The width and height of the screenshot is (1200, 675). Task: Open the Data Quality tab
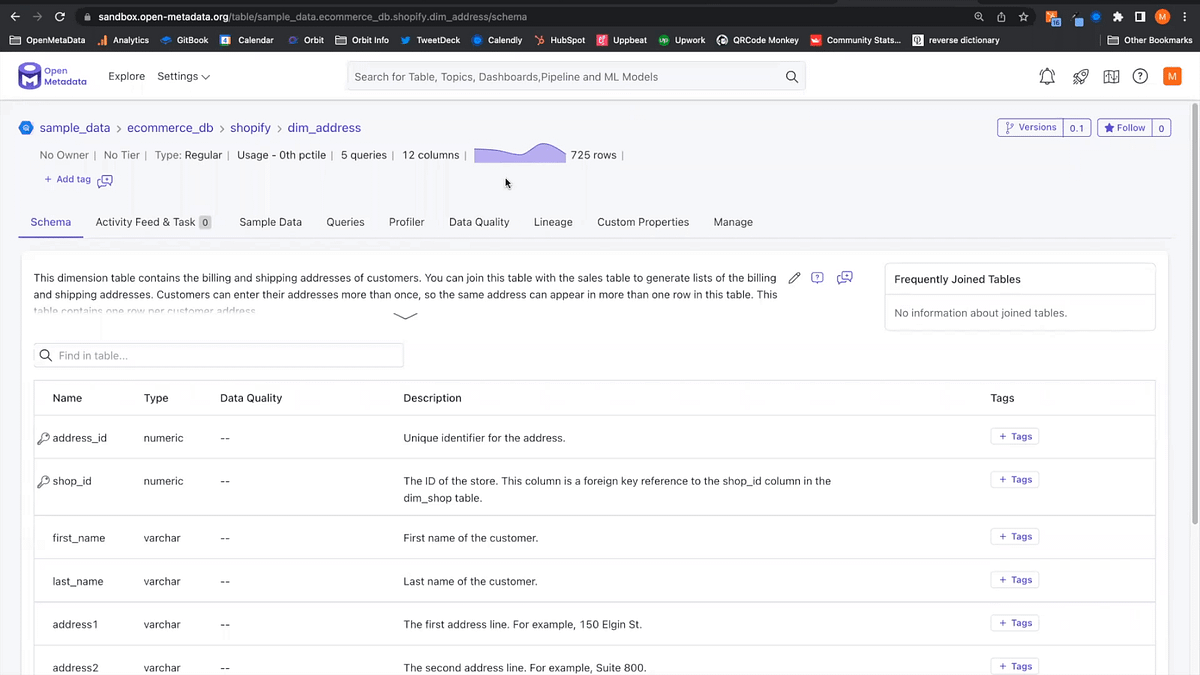[x=478, y=221]
